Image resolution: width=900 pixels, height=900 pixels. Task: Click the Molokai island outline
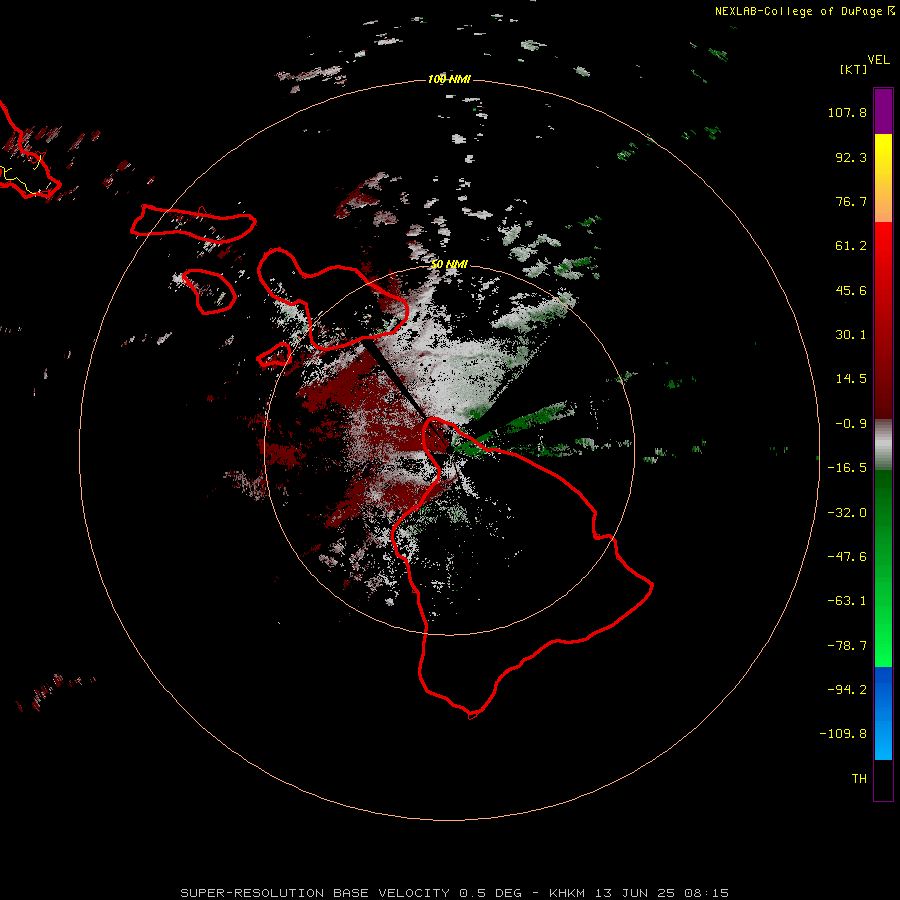[x=193, y=223]
